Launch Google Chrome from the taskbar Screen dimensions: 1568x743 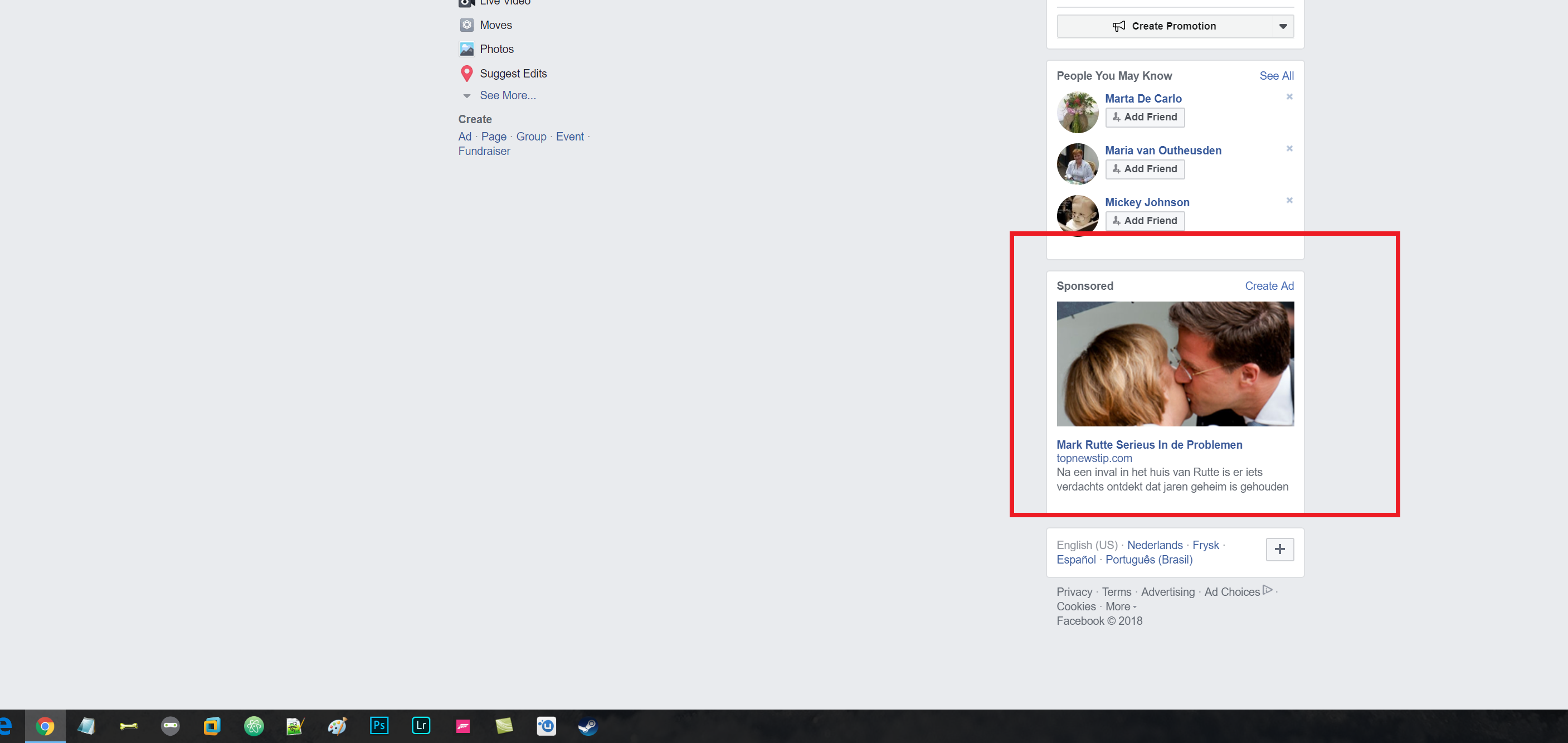click(x=45, y=726)
